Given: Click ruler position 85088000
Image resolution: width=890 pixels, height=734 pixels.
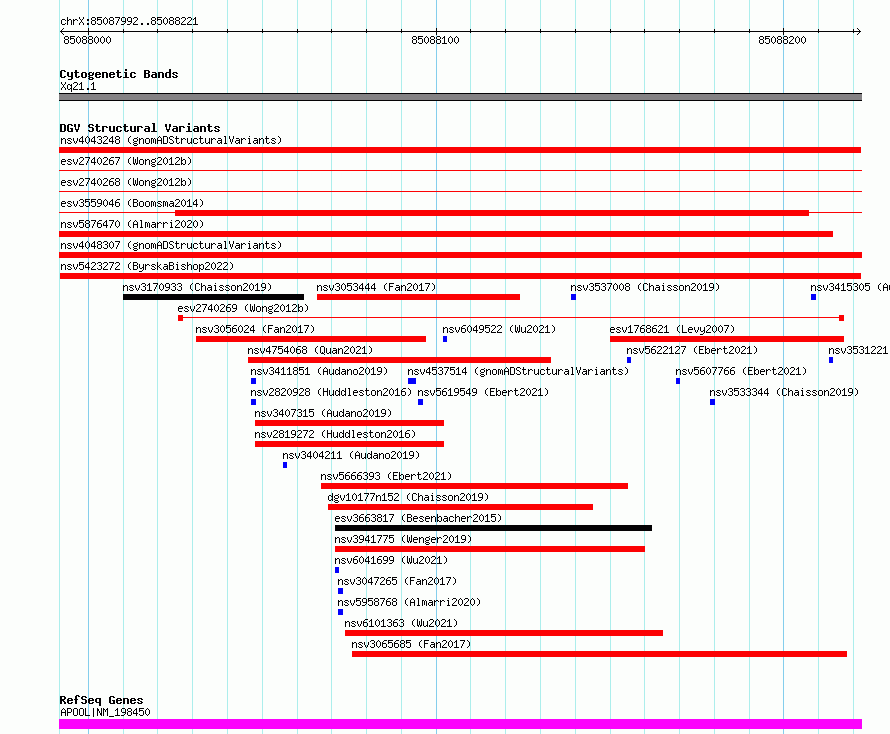Looking at the screenshot, I should point(87,40).
